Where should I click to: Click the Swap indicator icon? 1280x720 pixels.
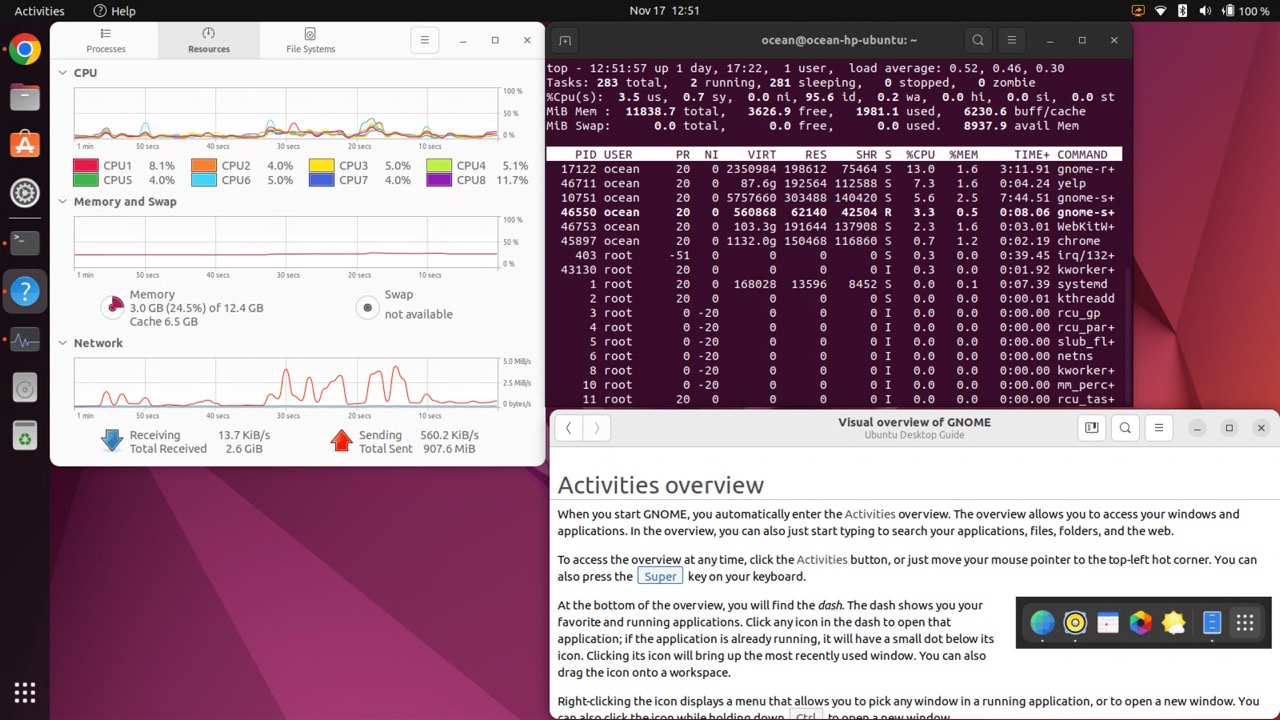(x=367, y=308)
